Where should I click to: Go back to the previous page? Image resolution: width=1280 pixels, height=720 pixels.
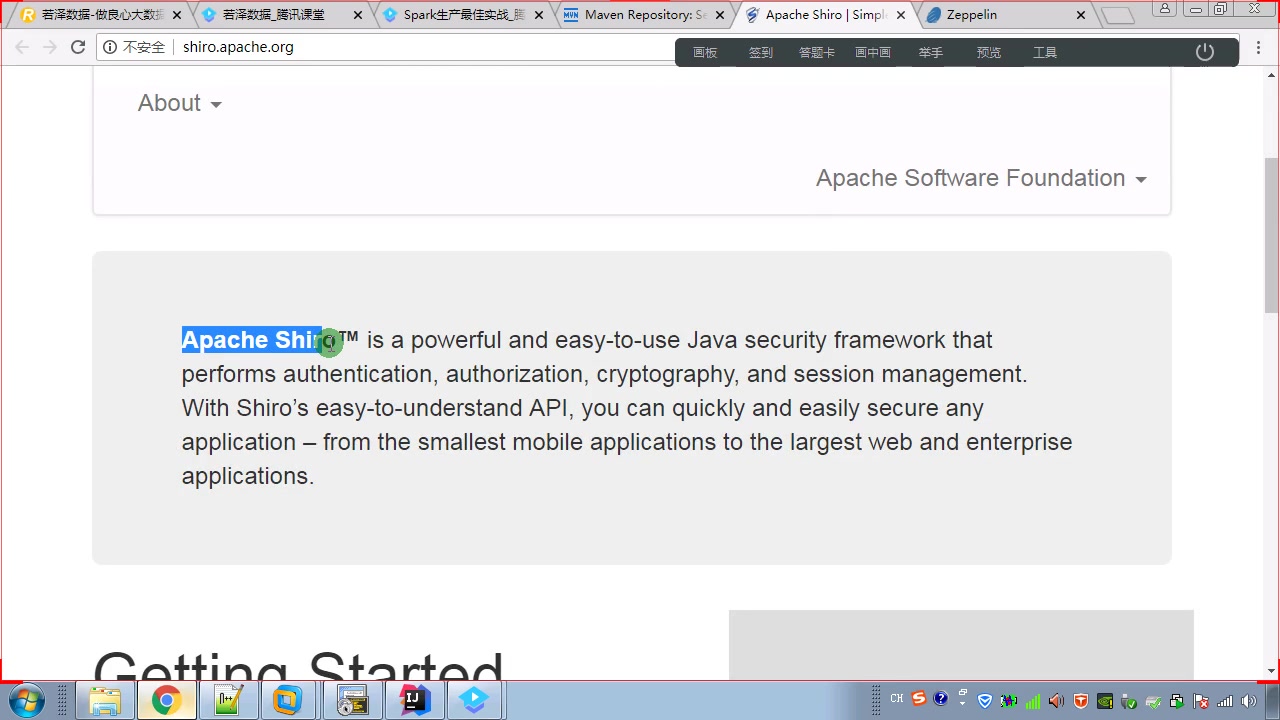[22, 47]
